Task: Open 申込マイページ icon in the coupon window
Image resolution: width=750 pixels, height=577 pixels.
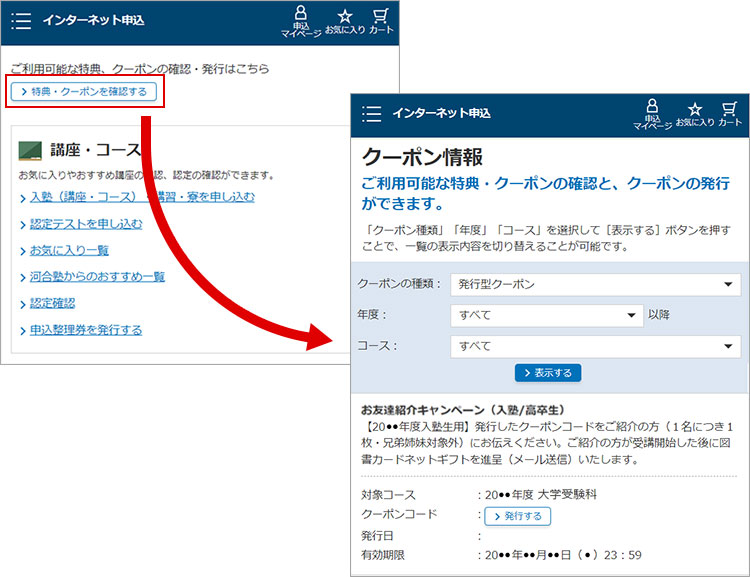Action: (x=652, y=114)
